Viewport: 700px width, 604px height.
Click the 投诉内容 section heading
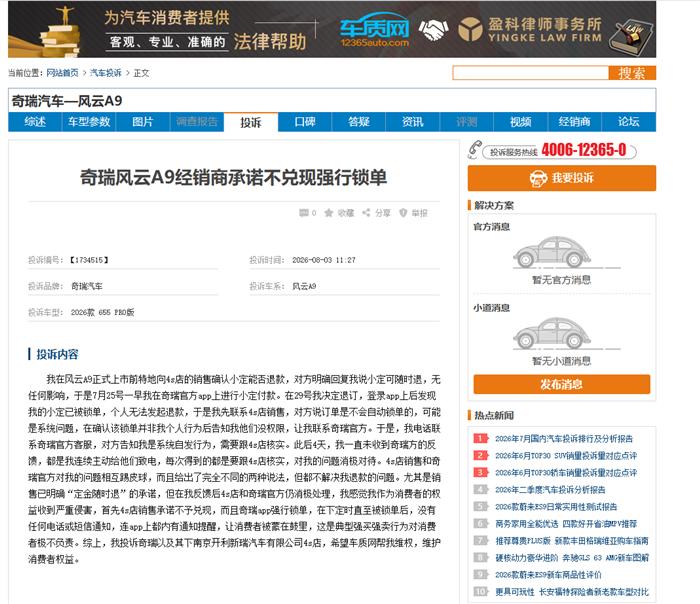pyautogui.click(x=57, y=354)
